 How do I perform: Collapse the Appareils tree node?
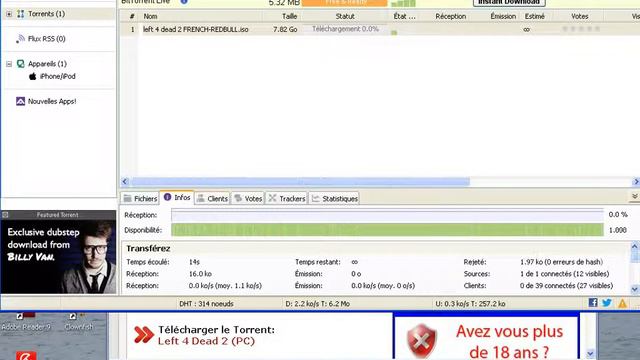tap(9, 64)
